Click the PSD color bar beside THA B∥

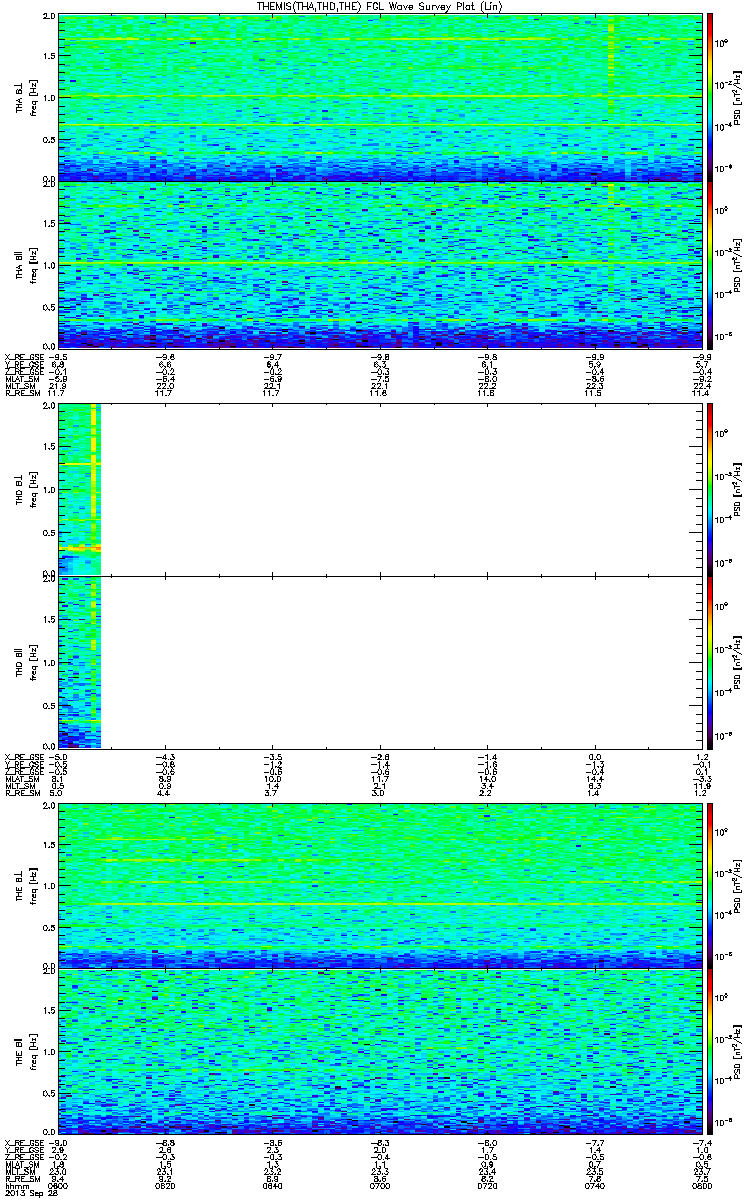[710, 264]
